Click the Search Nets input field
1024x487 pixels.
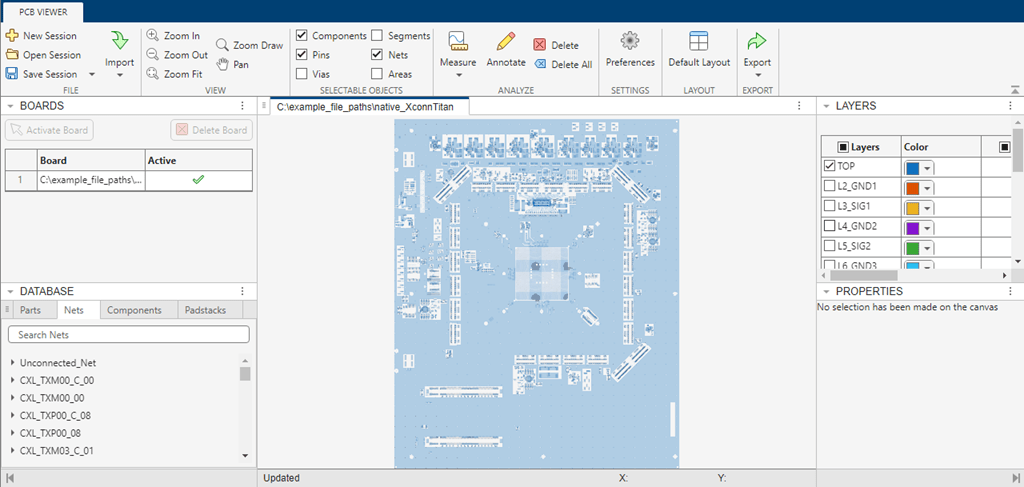coord(128,335)
